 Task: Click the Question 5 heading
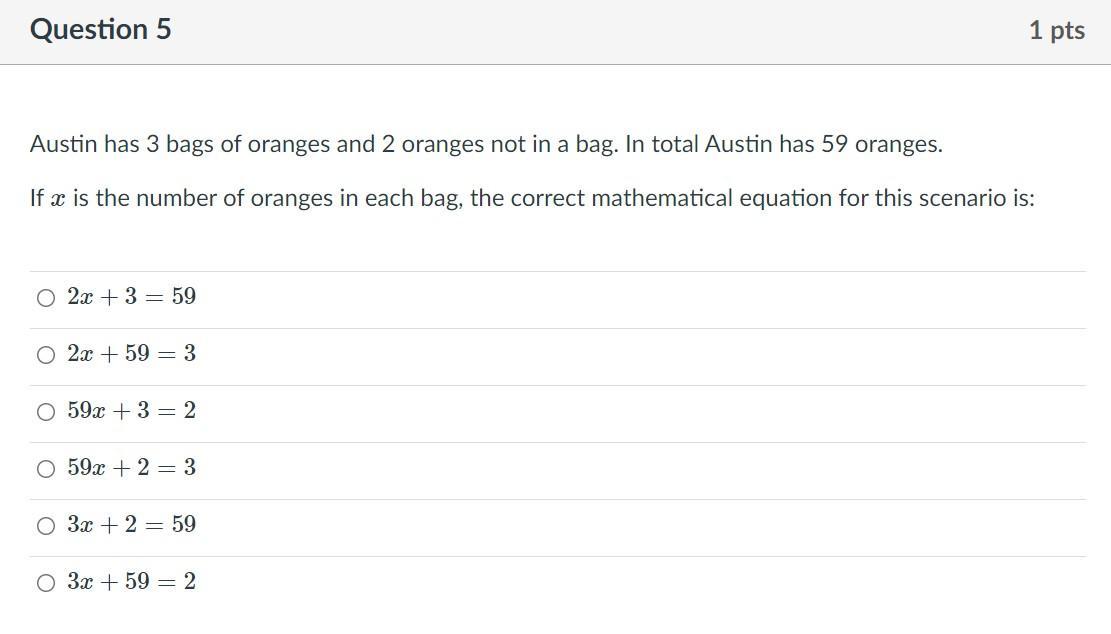101,30
